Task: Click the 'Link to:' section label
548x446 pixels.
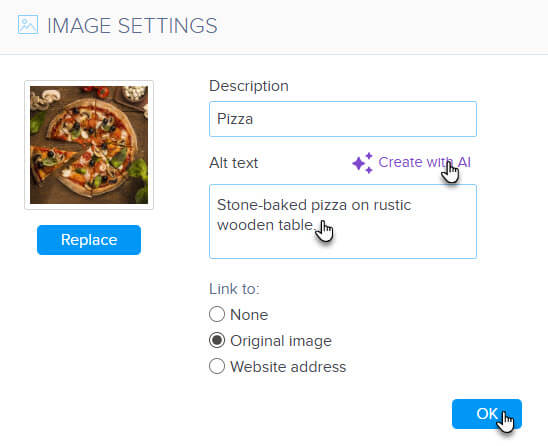Action: click(x=234, y=289)
